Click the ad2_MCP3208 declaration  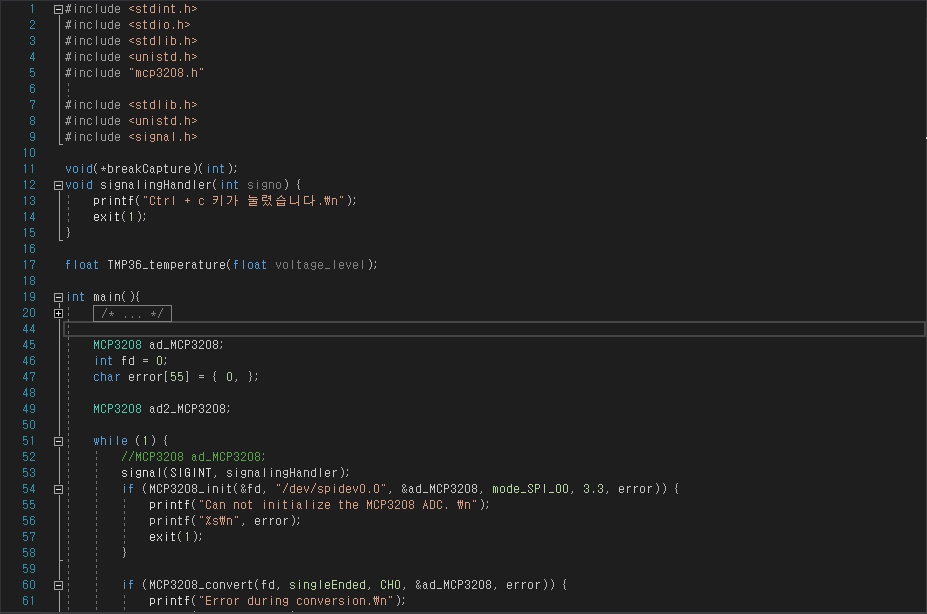(162, 409)
